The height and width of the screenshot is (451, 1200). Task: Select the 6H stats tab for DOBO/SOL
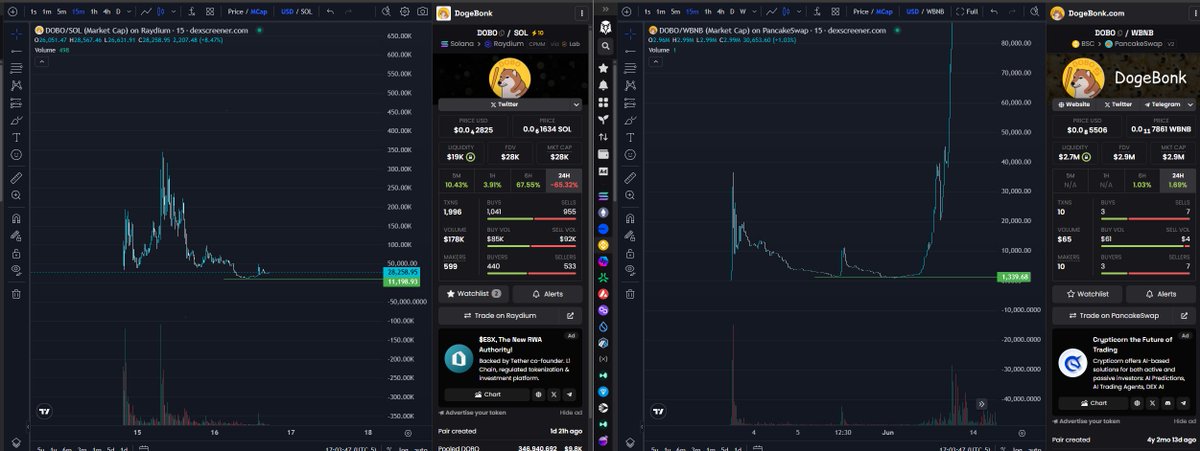528,180
